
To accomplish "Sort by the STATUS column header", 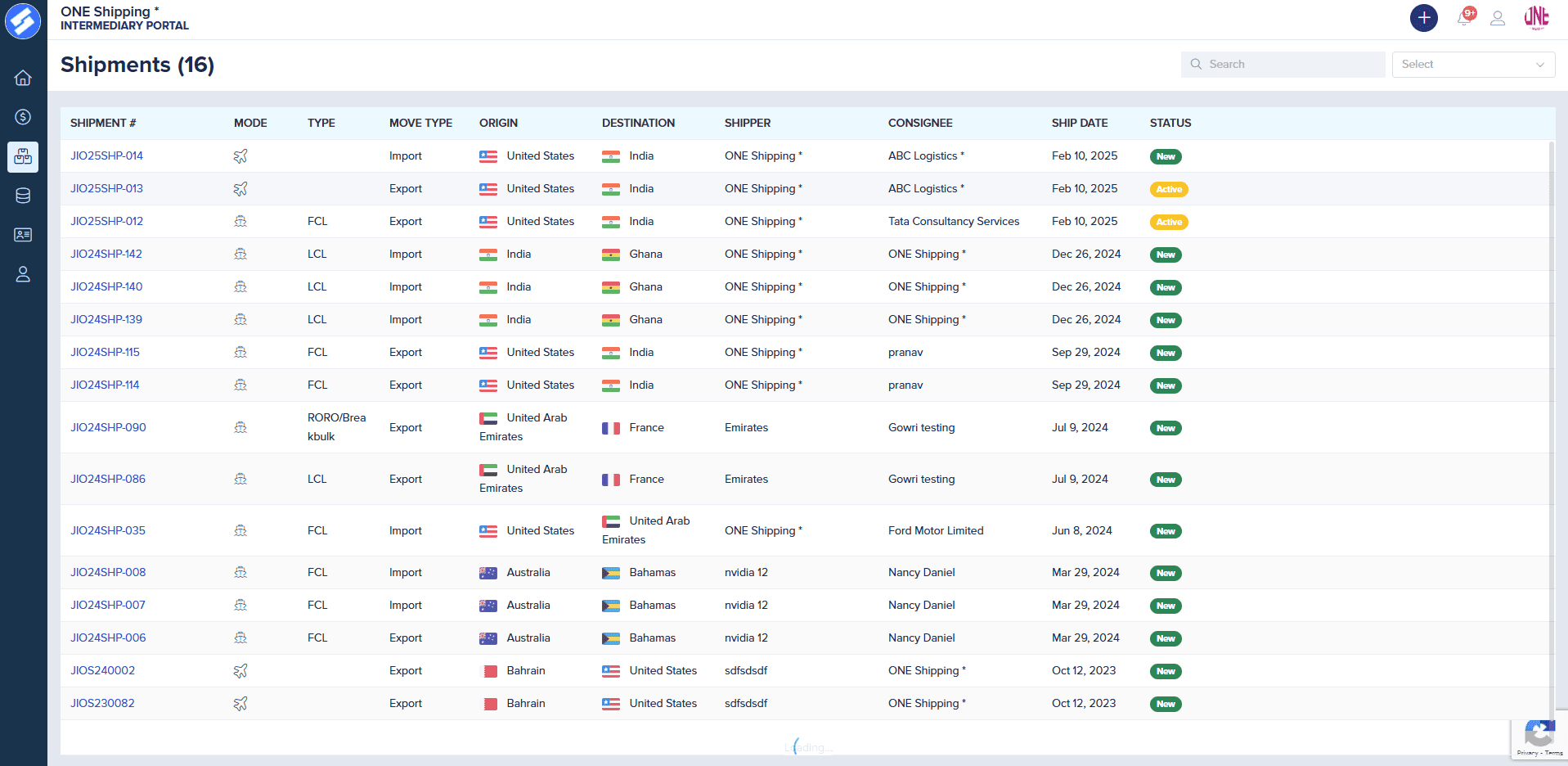I will [x=1170, y=123].
